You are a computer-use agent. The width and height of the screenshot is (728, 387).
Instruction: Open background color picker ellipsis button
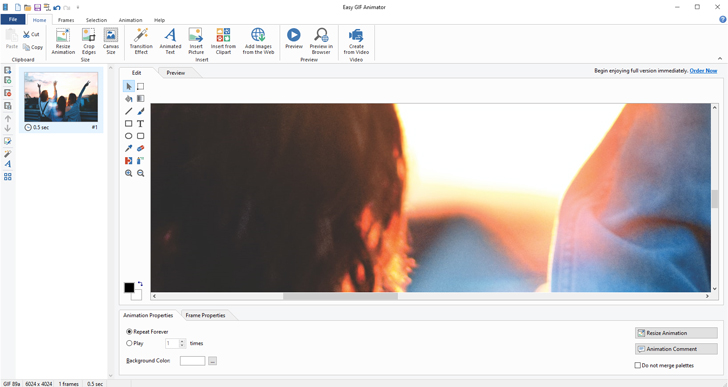coord(212,361)
